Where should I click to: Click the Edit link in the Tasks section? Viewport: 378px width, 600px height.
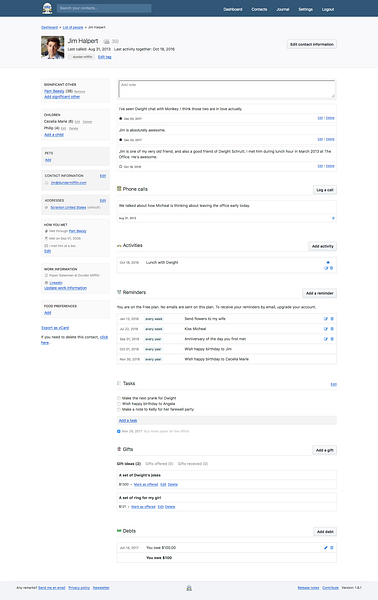pyautogui.click(x=334, y=384)
